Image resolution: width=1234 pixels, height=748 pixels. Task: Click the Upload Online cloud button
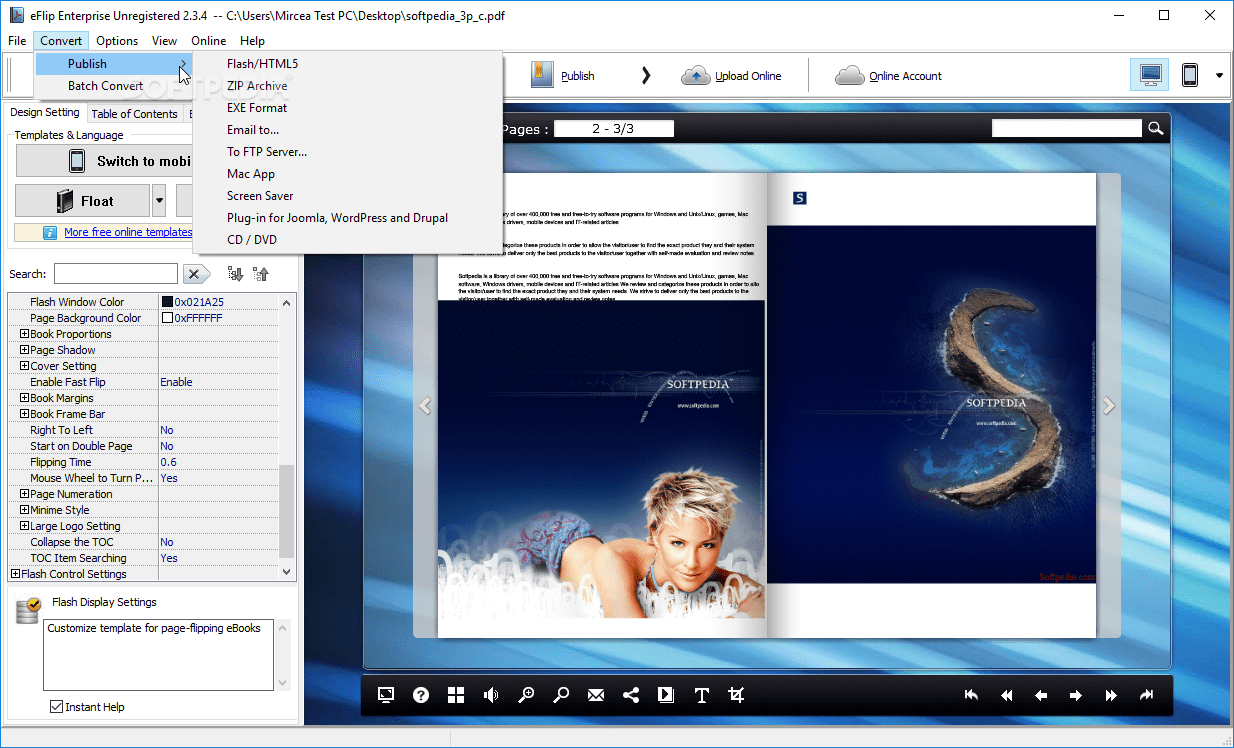pos(732,75)
